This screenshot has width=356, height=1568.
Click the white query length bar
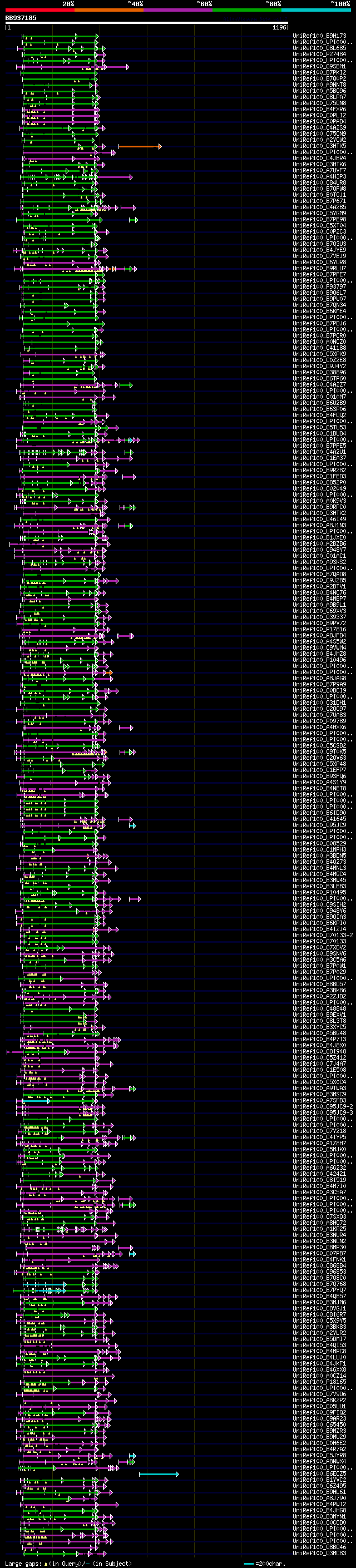(147, 23)
